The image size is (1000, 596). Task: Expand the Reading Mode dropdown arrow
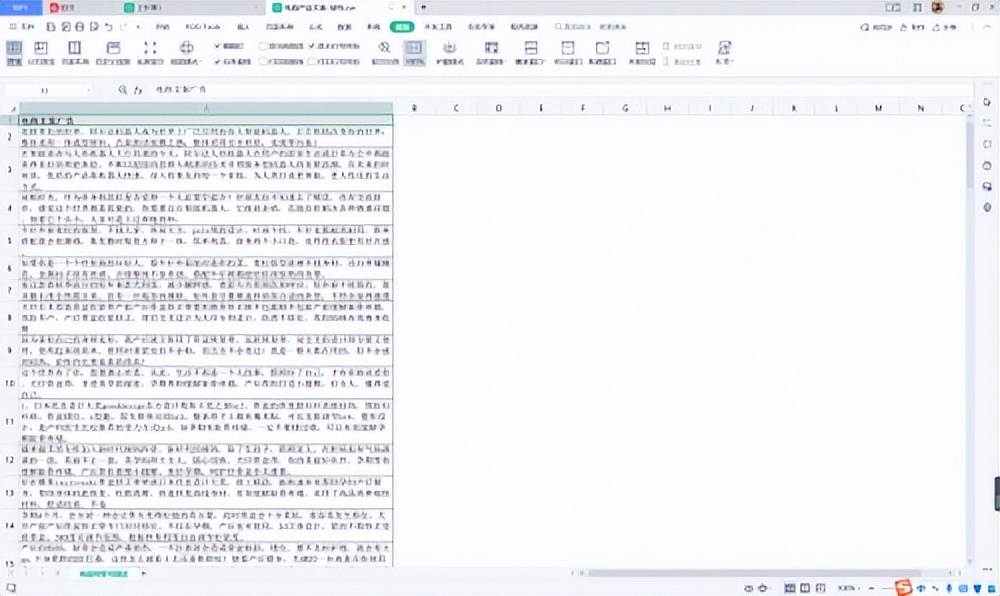coord(200,62)
